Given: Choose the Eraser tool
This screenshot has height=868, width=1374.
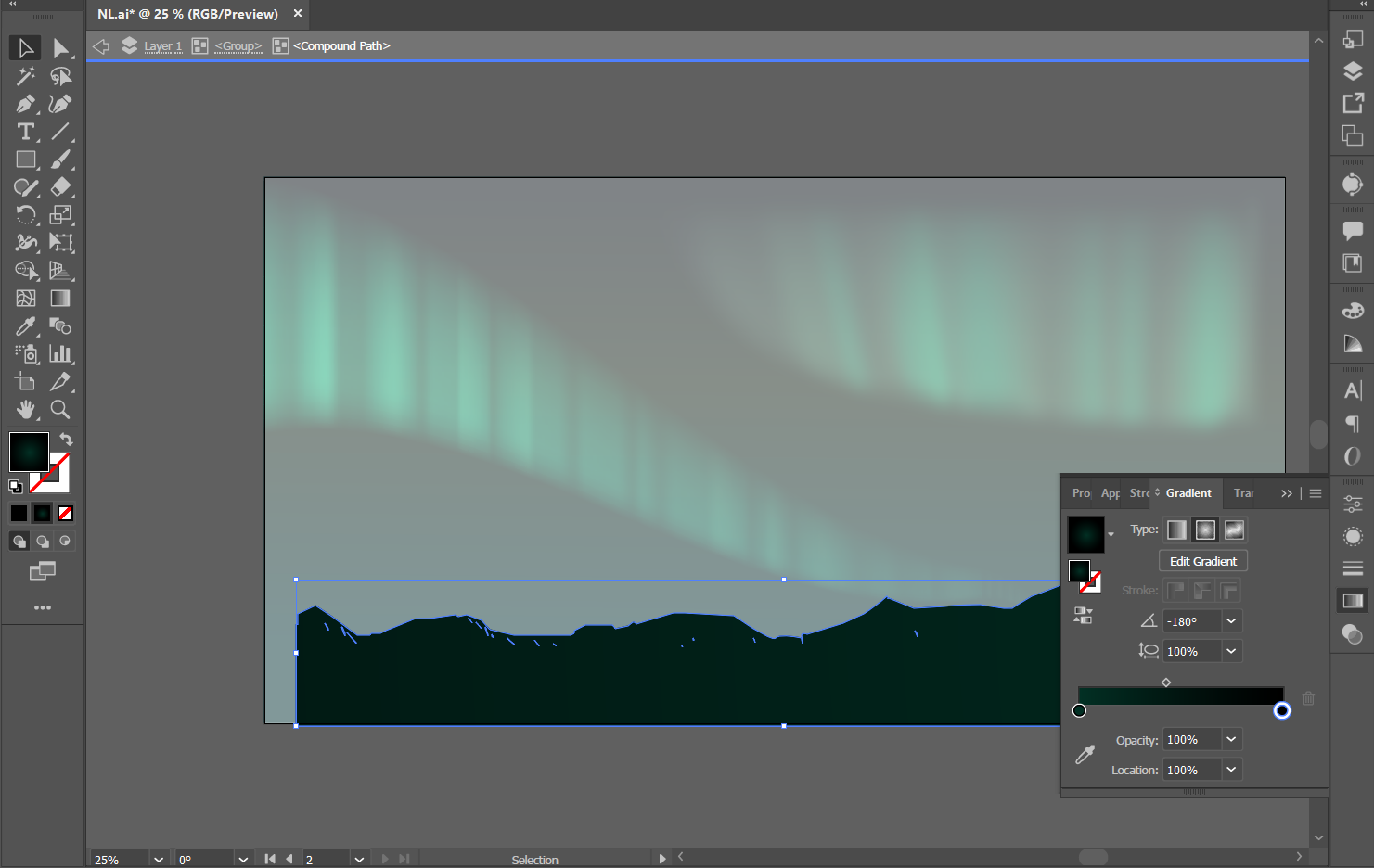Looking at the screenshot, I should pyautogui.click(x=60, y=187).
